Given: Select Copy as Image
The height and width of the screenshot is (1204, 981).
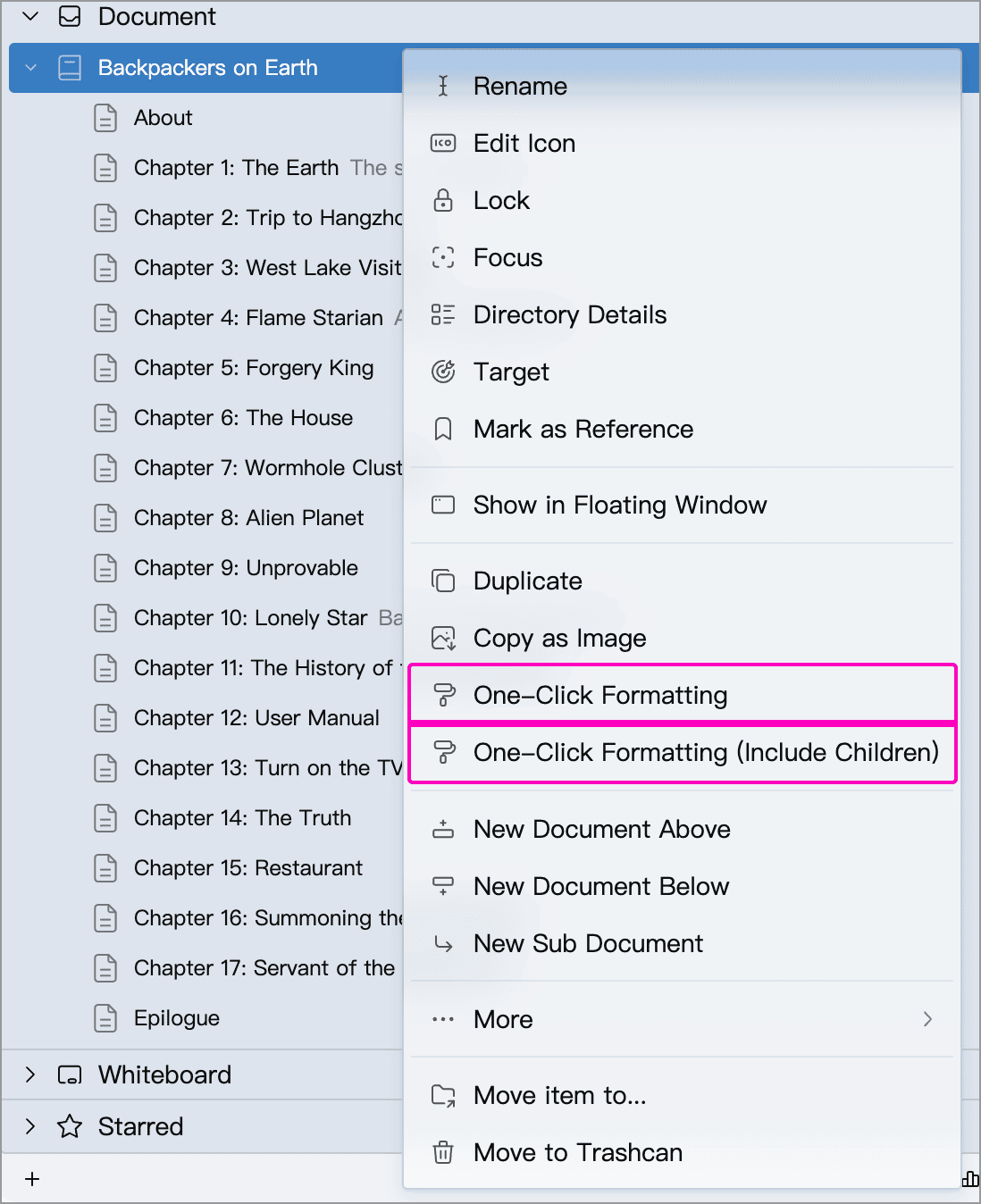Looking at the screenshot, I should point(683,638).
